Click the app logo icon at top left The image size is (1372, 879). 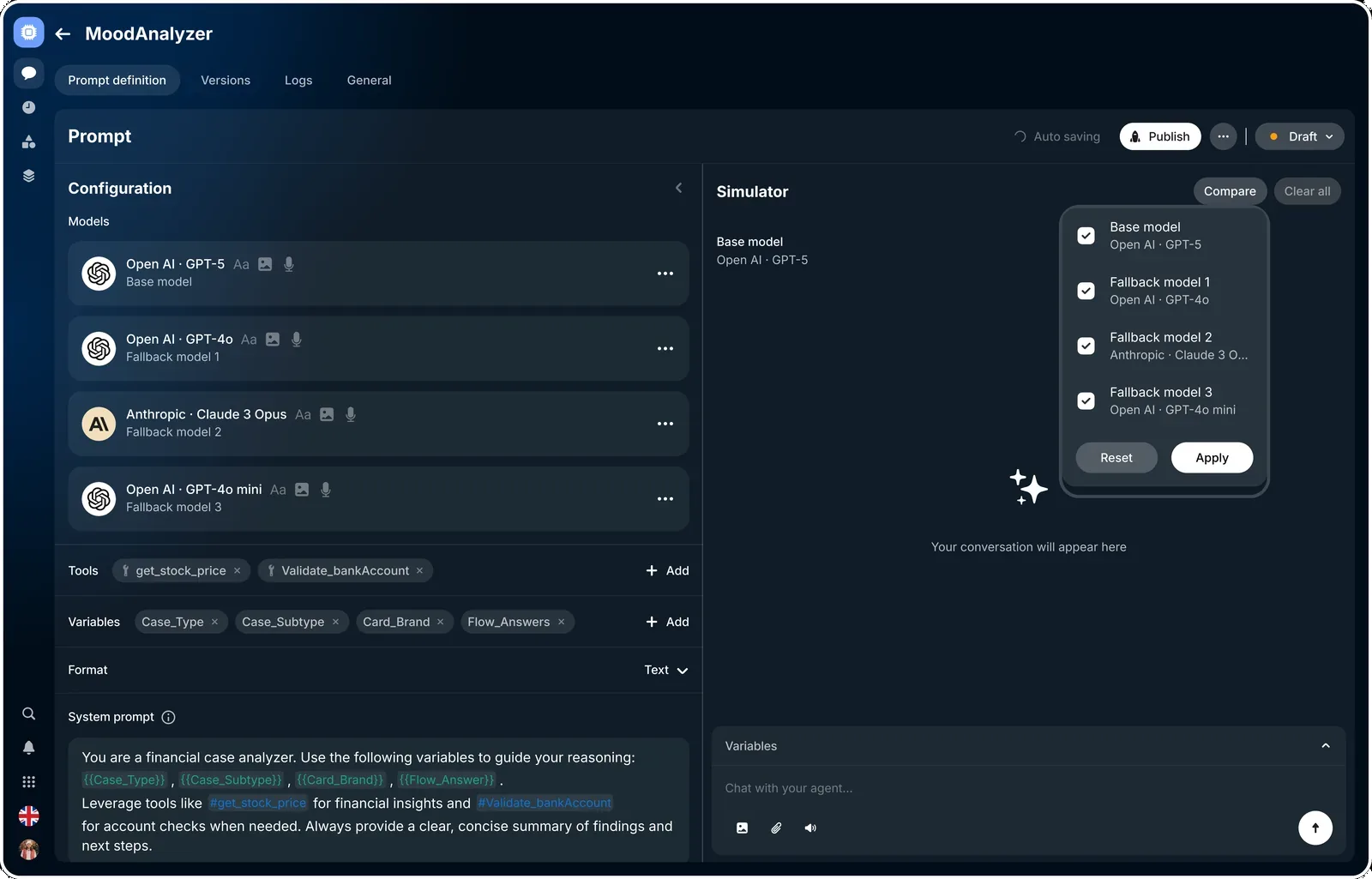tap(28, 33)
